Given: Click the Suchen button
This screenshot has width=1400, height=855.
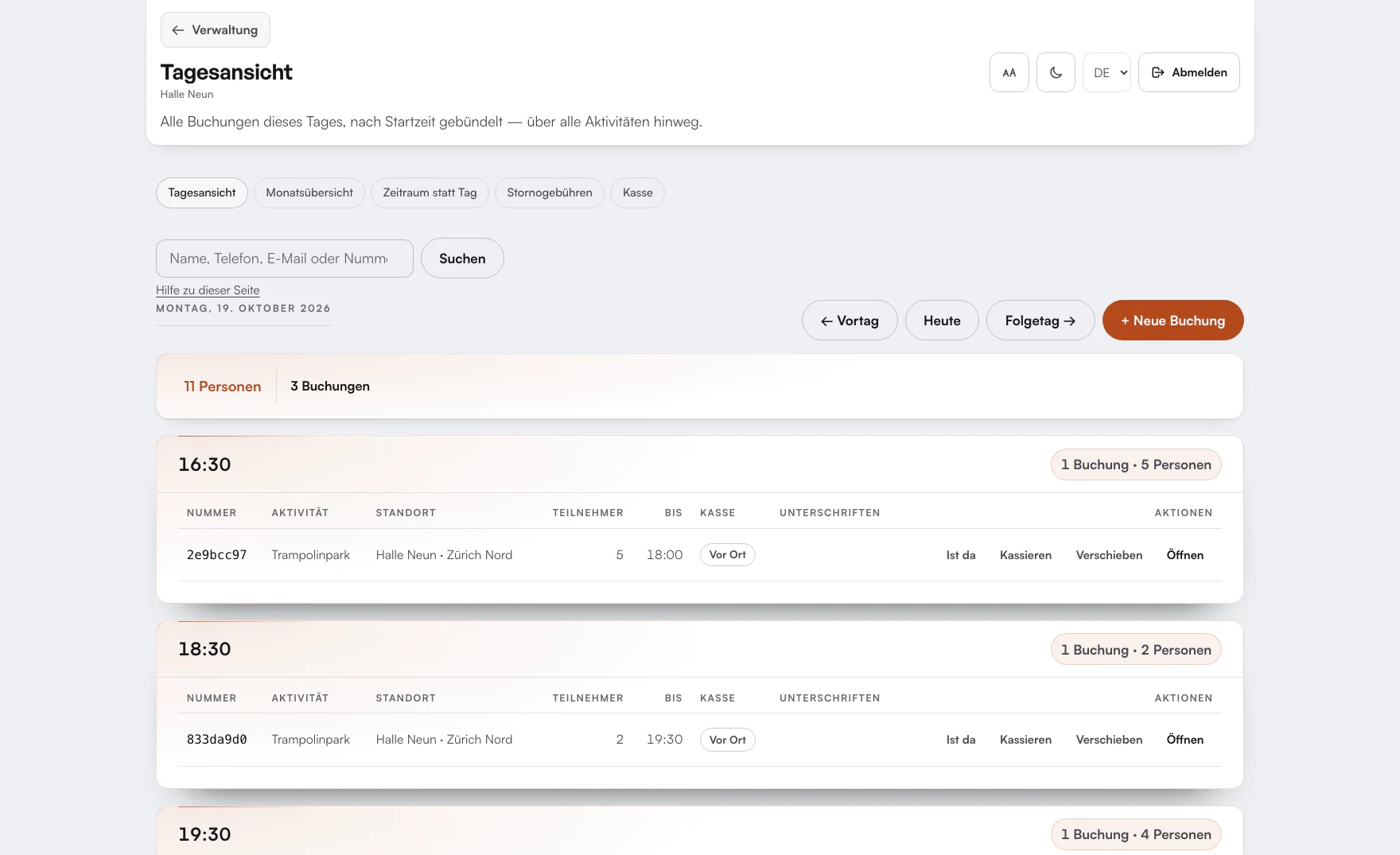Looking at the screenshot, I should coord(462,258).
